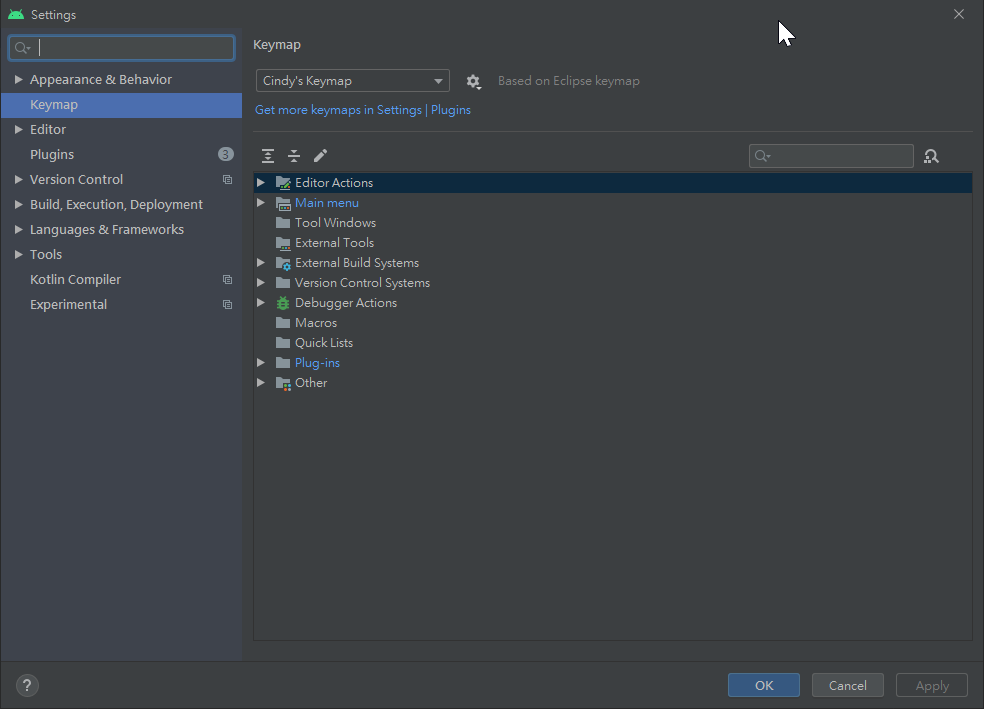This screenshot has width=984, height=709.
Task: Open Kotlin Compiler settings page
Action: [121, 280]
